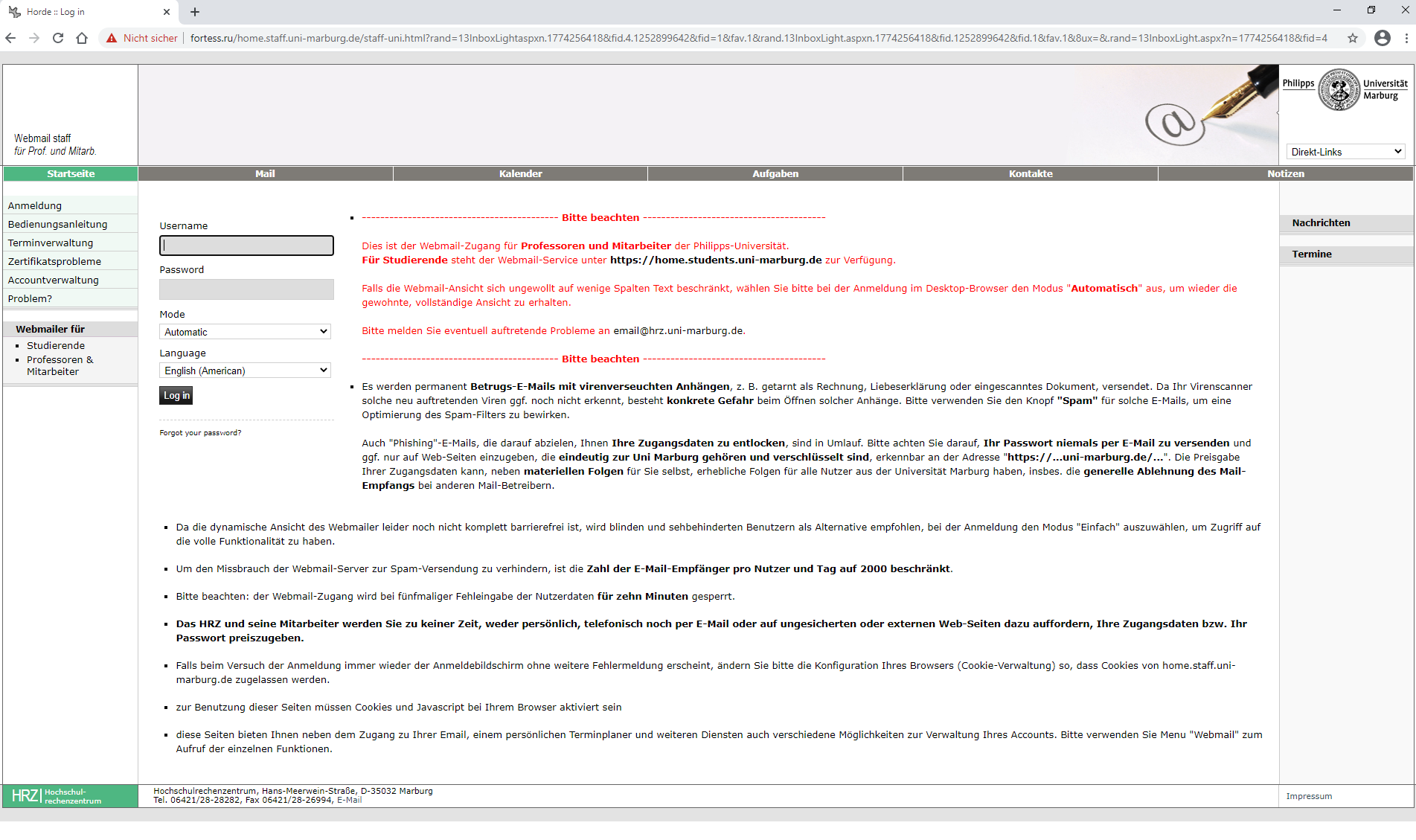This screenshot has height=840, width=1416.
Task: Click the 'Webmailer für' sidebar heading
Action: 50,330
